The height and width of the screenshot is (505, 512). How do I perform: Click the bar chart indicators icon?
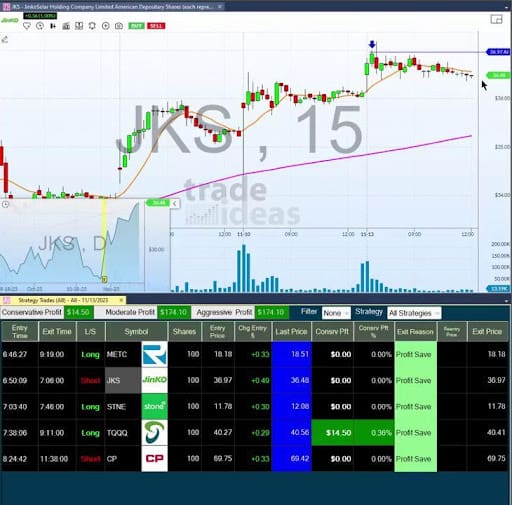pos(66,26)
